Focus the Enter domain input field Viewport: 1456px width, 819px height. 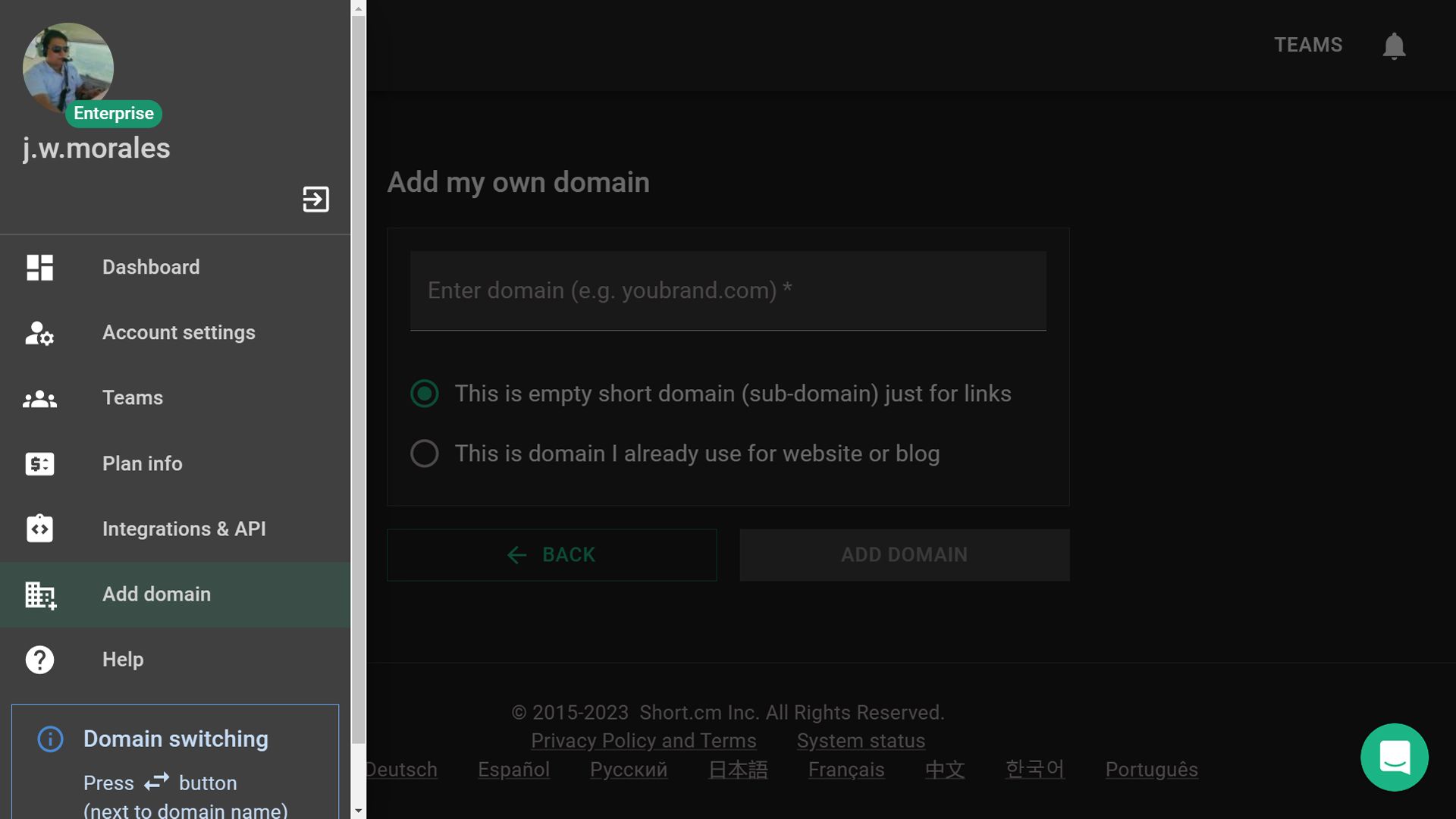(x=728, y=291)
